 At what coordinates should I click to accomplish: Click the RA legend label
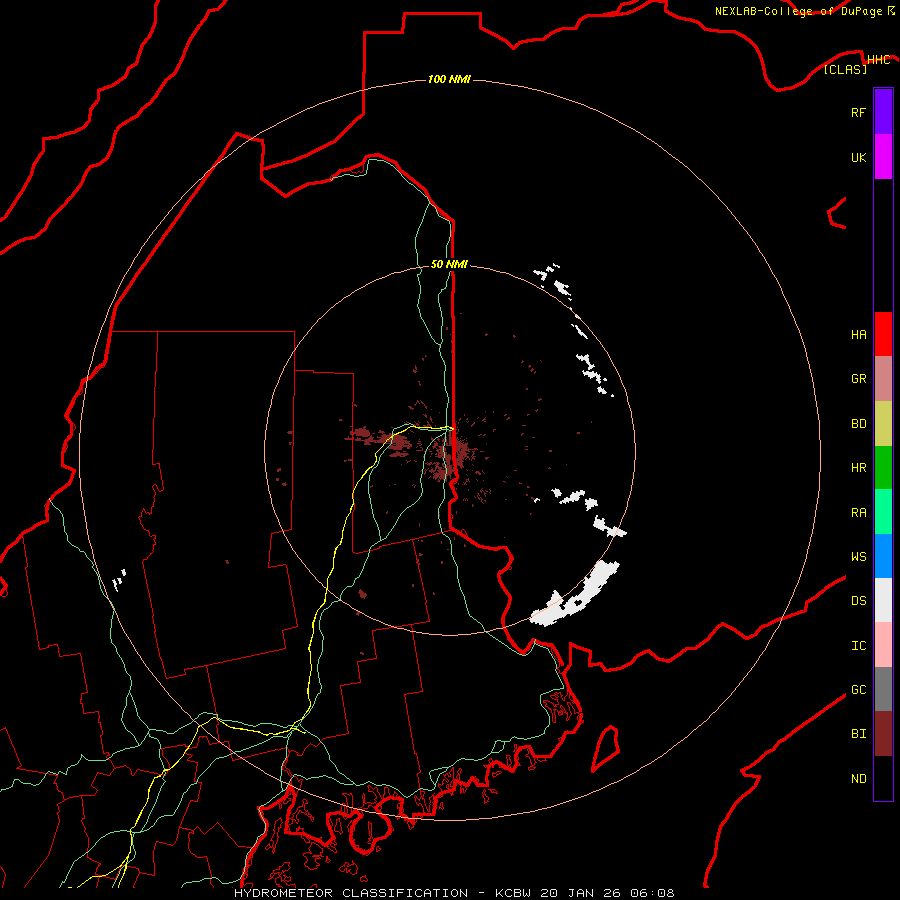click(858, 513)
